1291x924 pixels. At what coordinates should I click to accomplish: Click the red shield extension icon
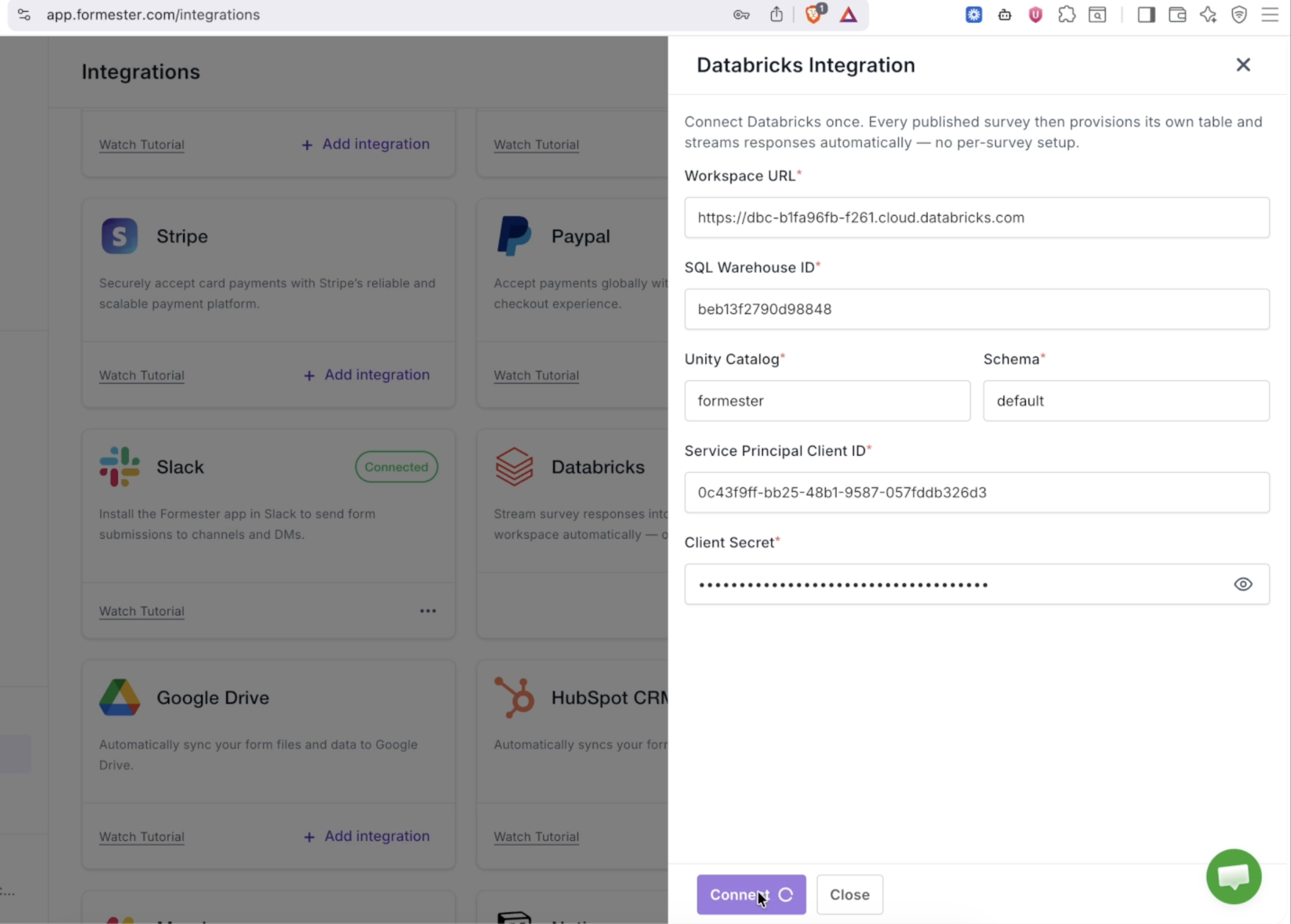tap(1035, 14)
